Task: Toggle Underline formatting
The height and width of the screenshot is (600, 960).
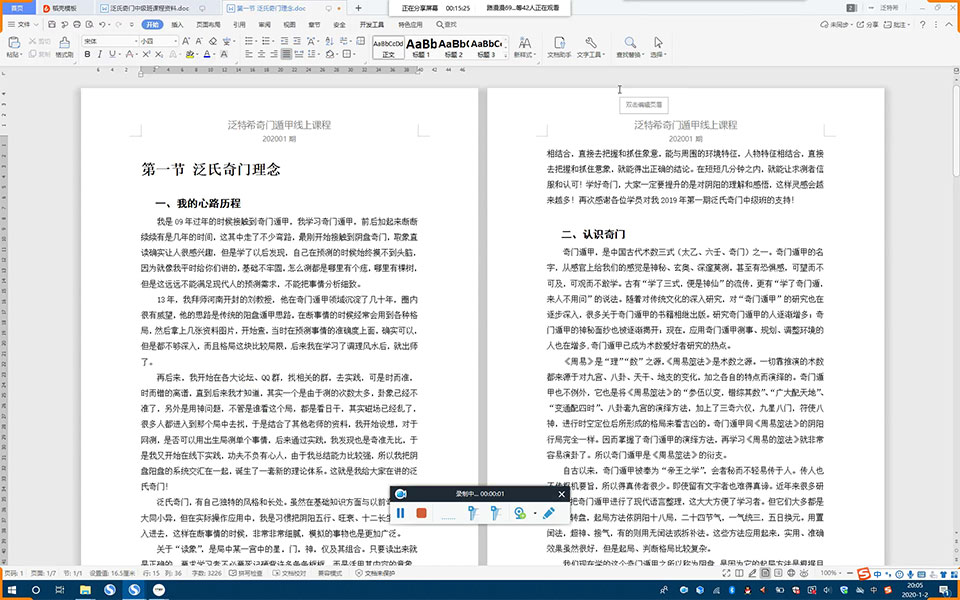Action: point(111,54)
